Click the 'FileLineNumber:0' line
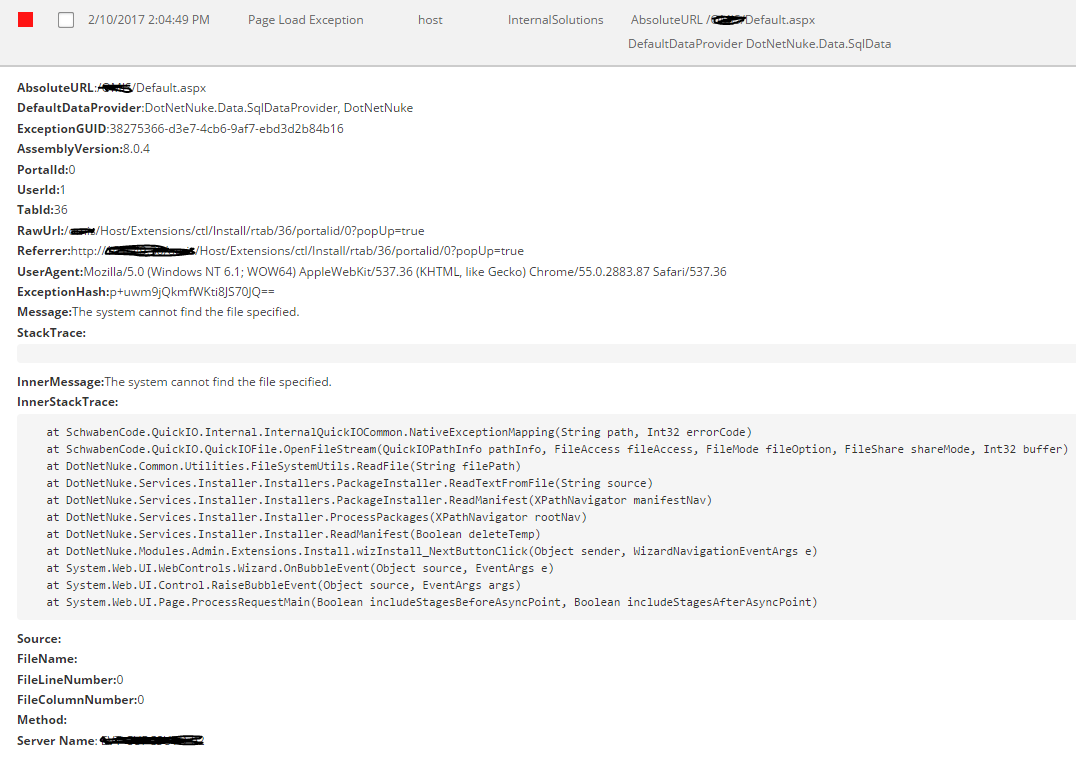Image resolution: width=1076 pixels, height=763 pixels. coord(70,680)
